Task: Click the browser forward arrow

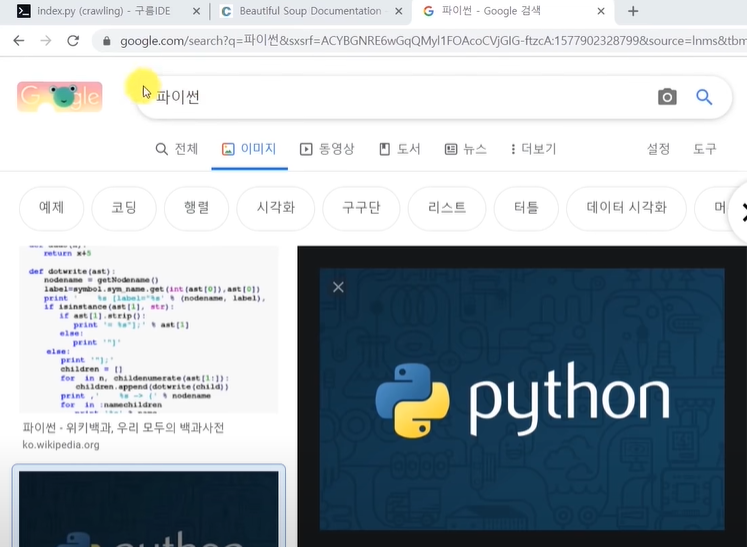Action: coord(46,41)
